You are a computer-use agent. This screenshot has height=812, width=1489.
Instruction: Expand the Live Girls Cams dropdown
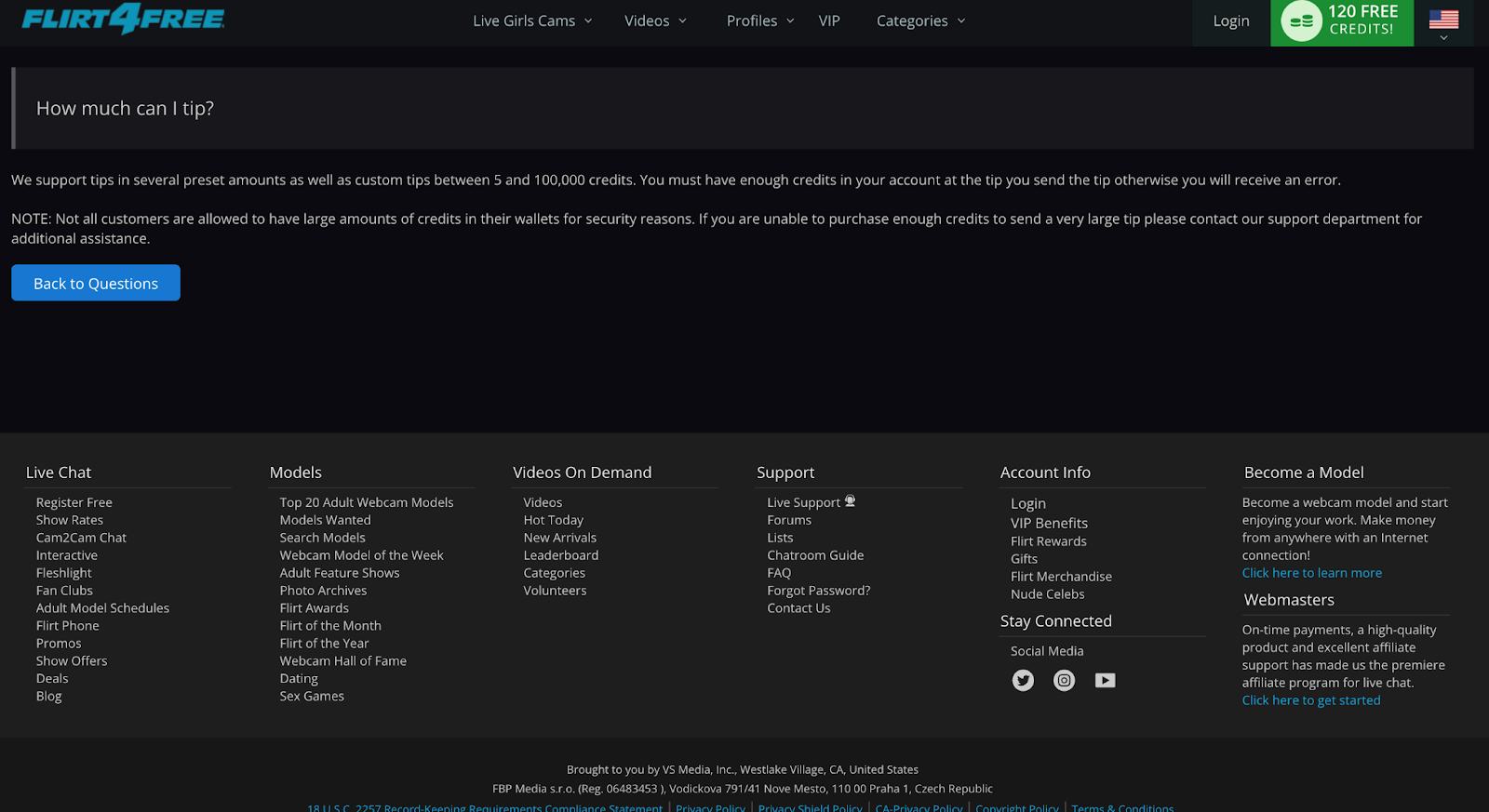pos(588,21)
